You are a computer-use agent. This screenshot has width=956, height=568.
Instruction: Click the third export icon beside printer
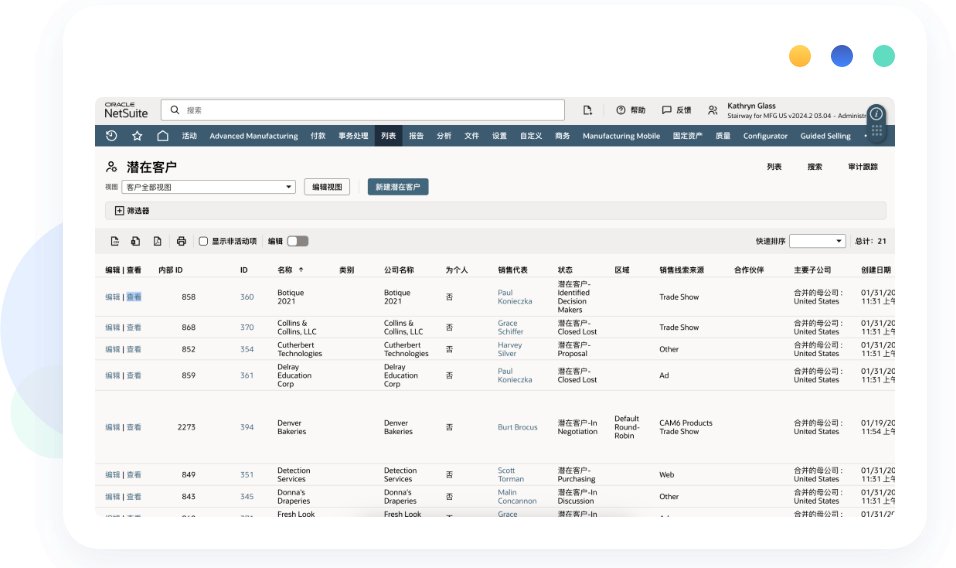(x=157, y=241)
